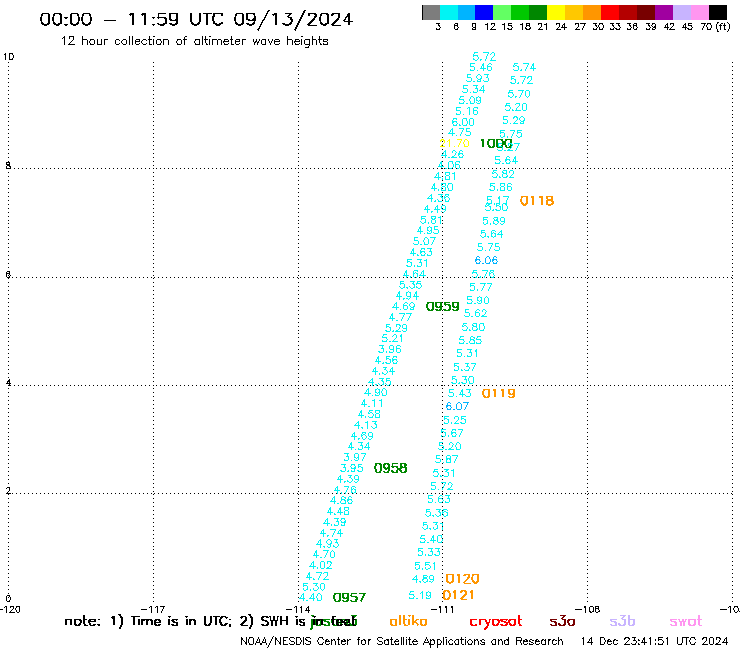Select the 6.00 wave height value

pos(463,122)
